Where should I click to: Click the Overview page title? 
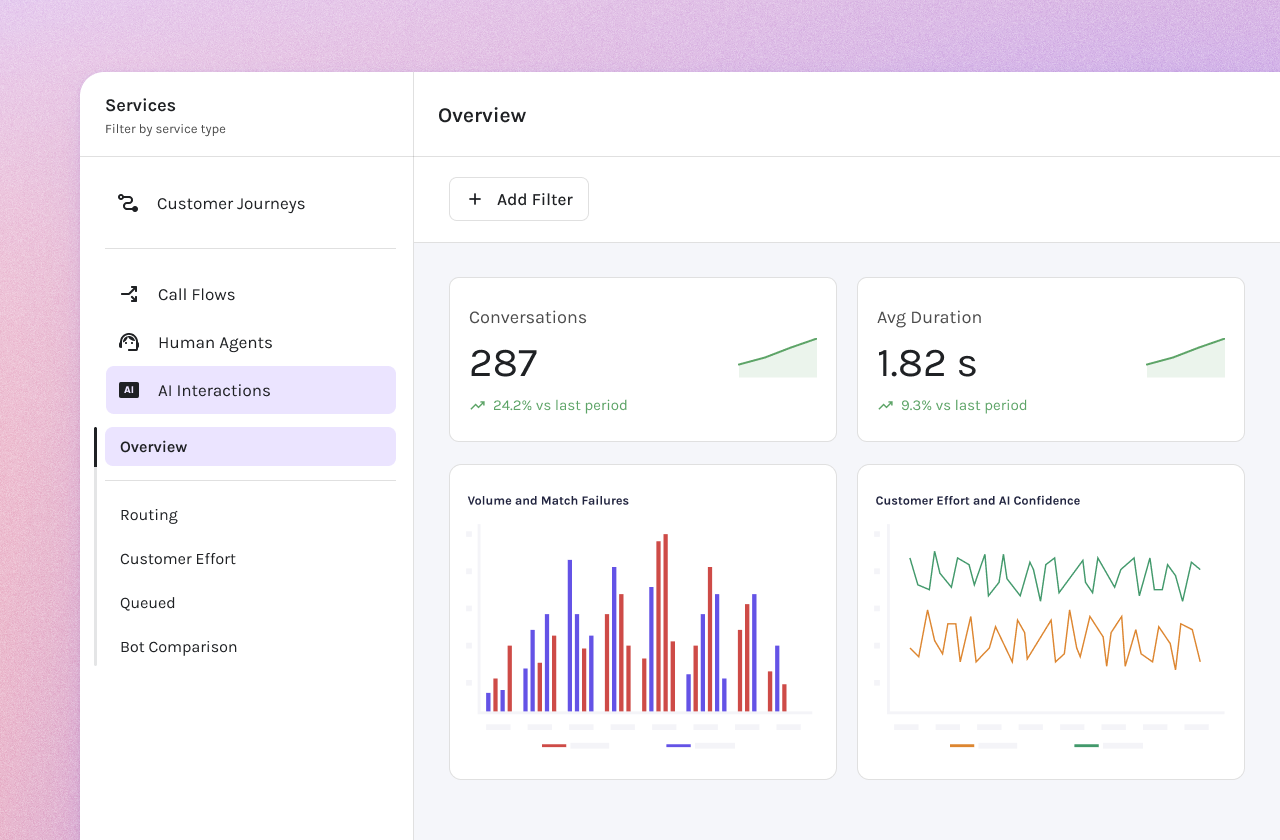coord(482,115)
